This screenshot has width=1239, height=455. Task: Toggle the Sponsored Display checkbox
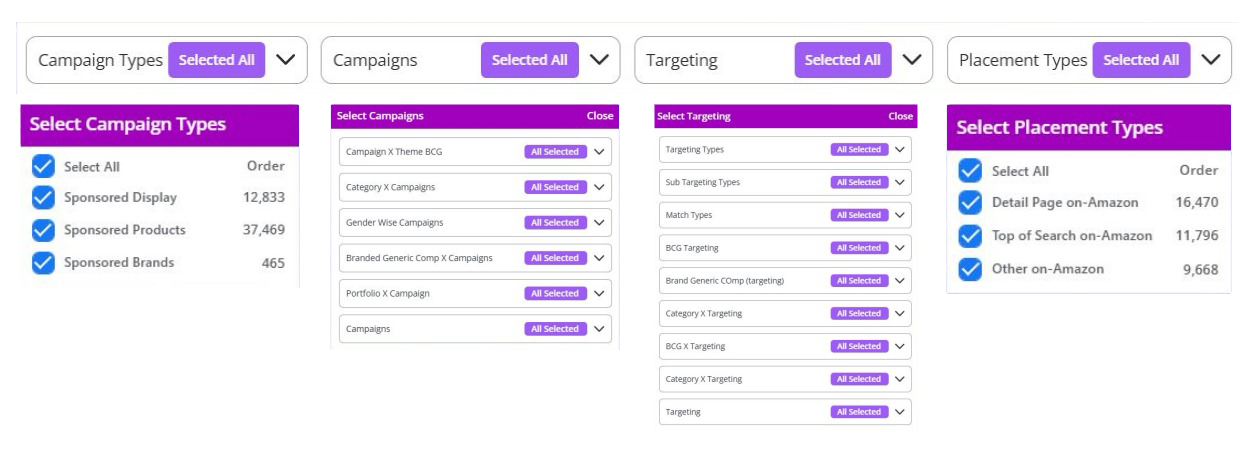click(x=43, y=198)
